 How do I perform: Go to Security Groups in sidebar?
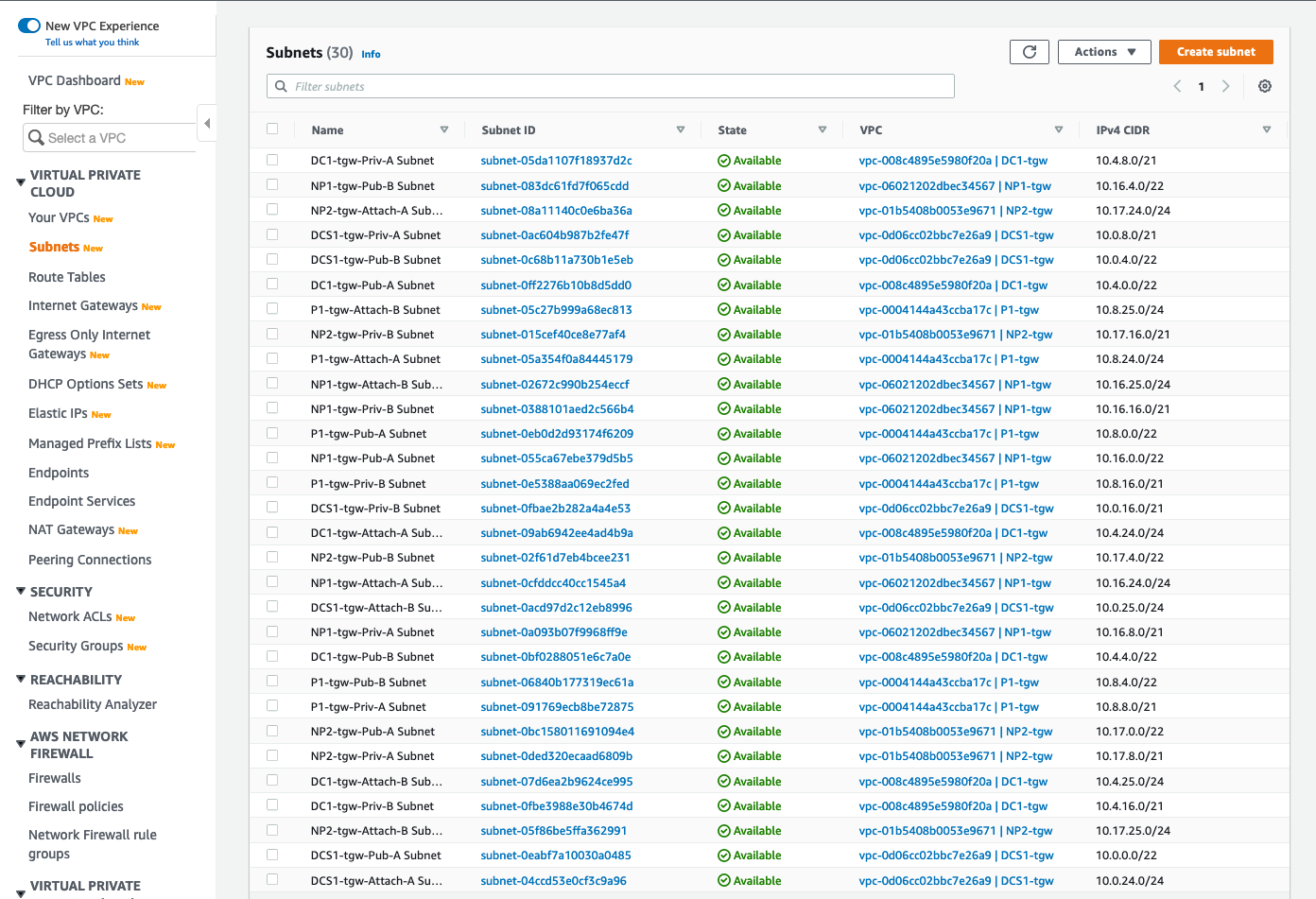[x=76, y=646]
